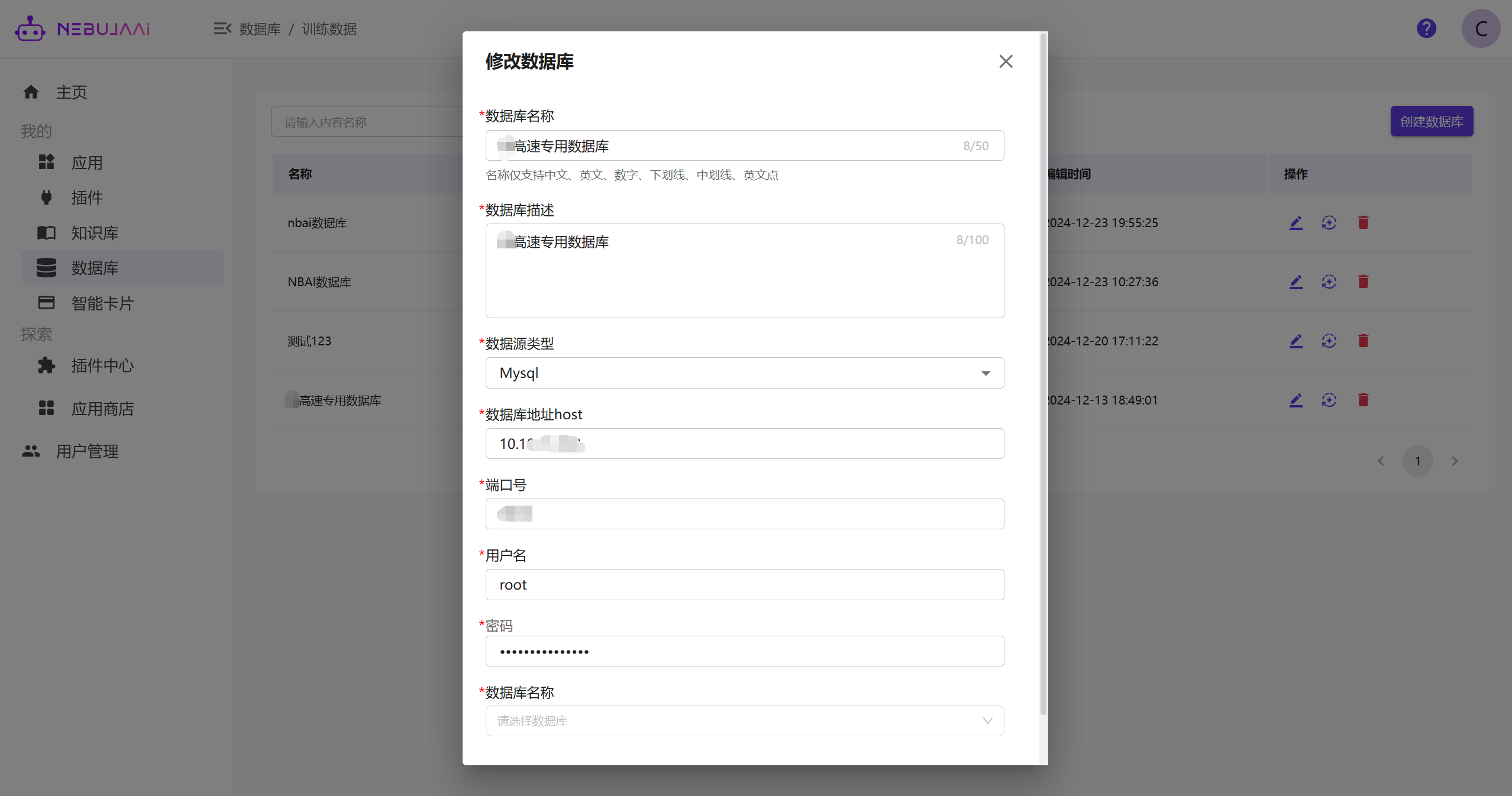Open the 插件中心 sidebar menu item
Screen dimensions: 1512x796
[102, 365]
